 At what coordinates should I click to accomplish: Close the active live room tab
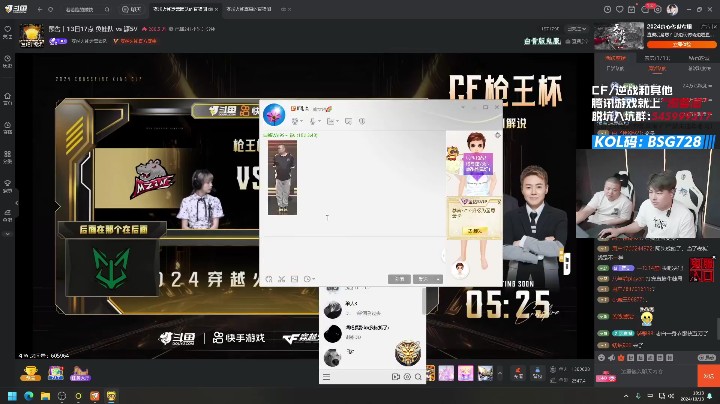tap(216, 9)
